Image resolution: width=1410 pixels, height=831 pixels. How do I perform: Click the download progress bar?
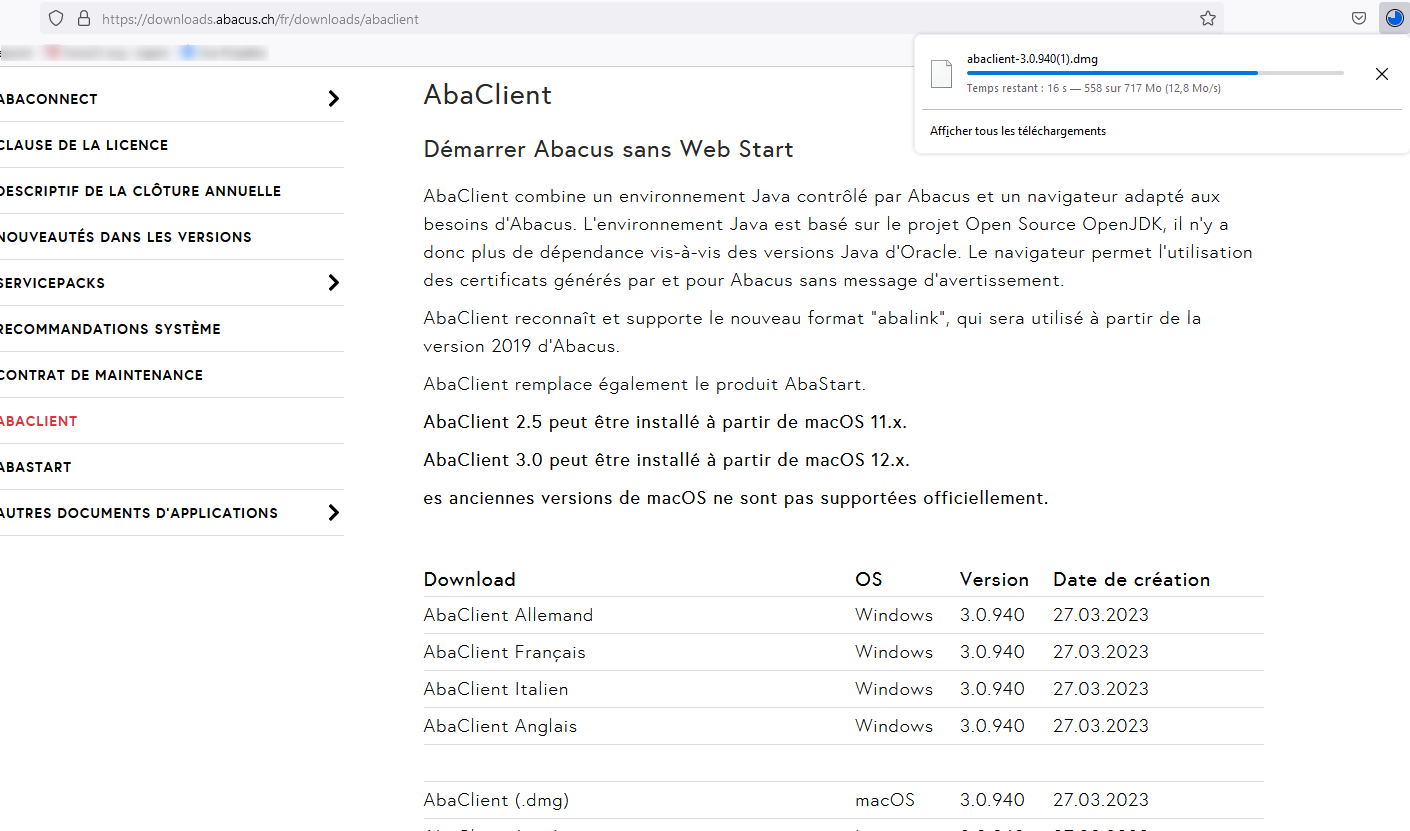point(1155,73)
